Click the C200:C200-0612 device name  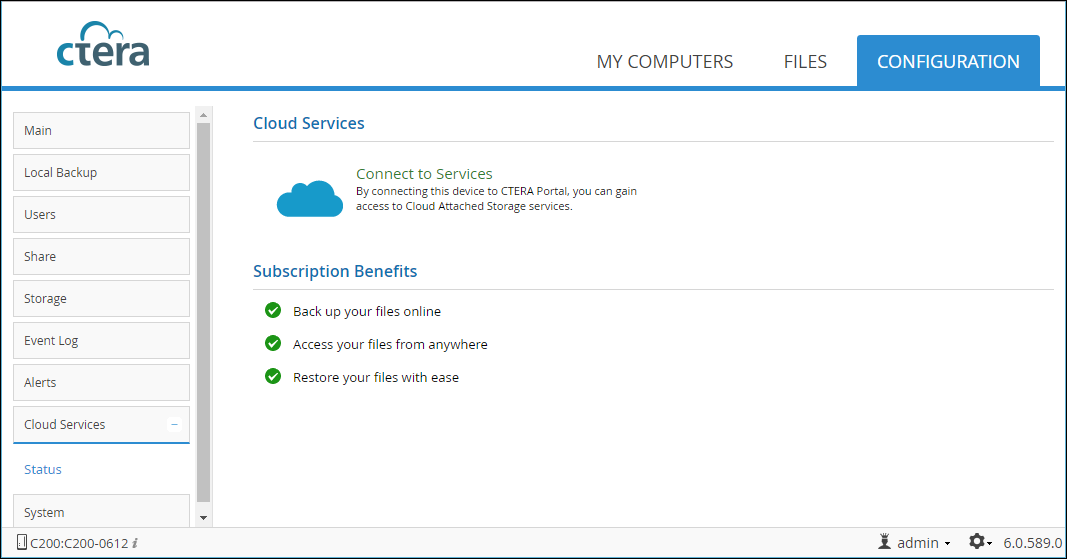pyautogui.click(x=79, y=543)
